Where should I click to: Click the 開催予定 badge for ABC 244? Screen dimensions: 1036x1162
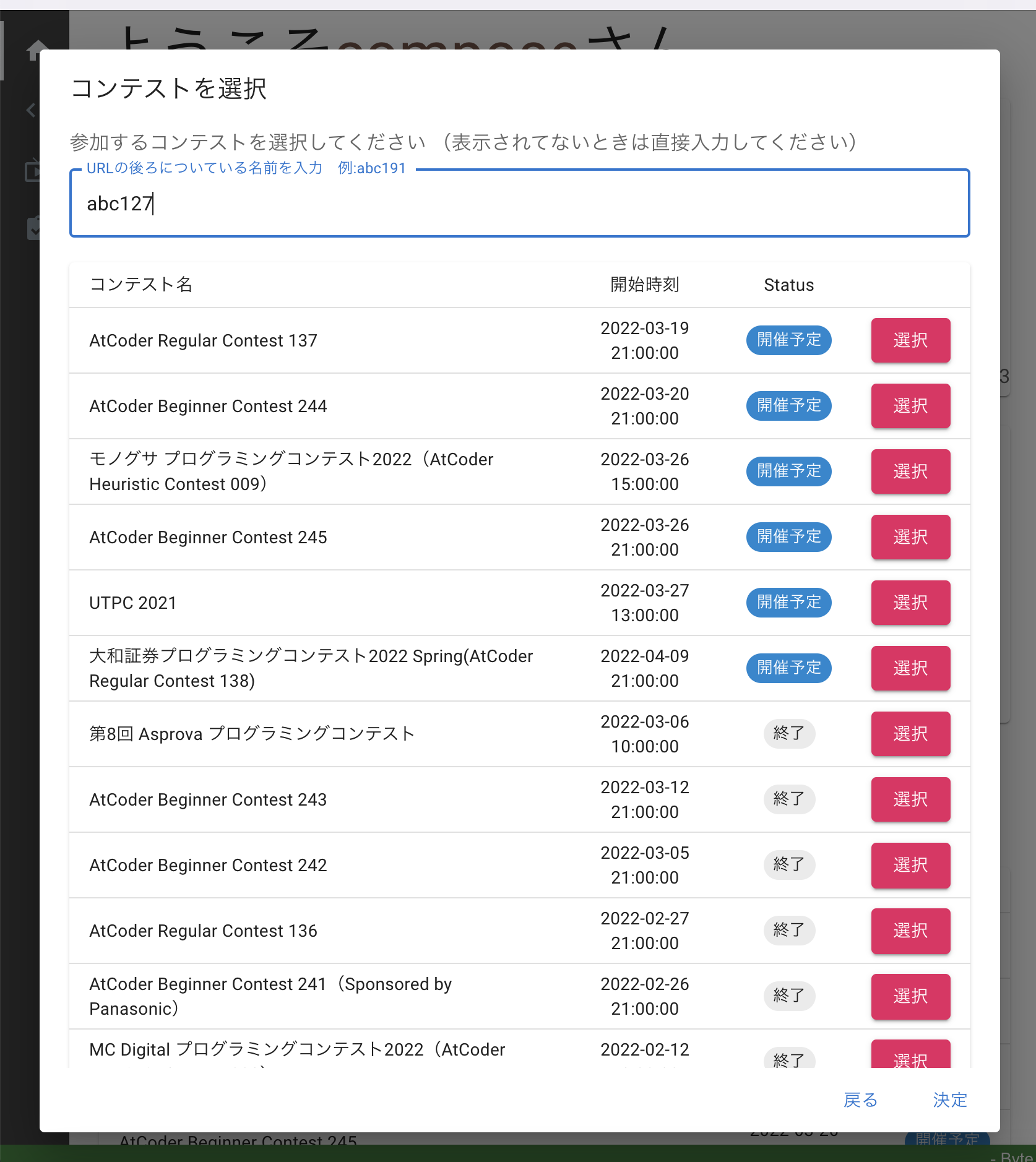click(789, 405)
